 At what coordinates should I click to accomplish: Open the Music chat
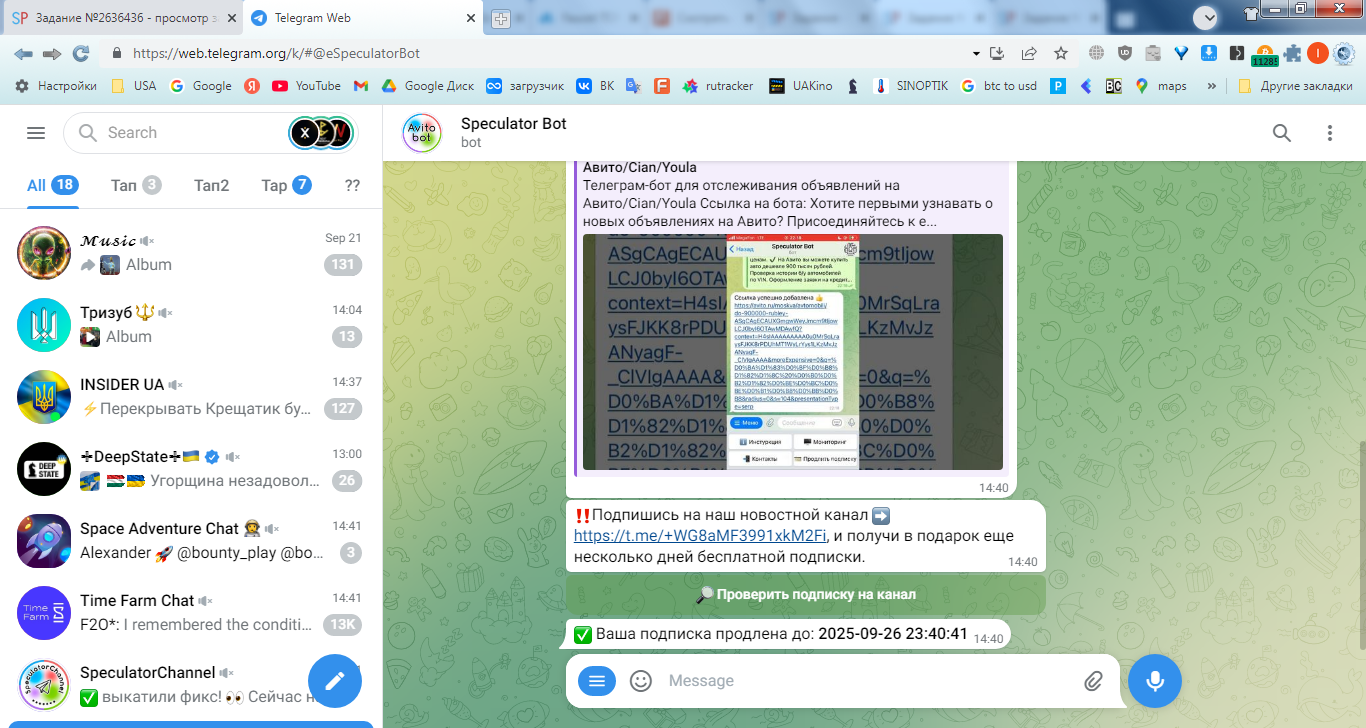click(191, 252)
